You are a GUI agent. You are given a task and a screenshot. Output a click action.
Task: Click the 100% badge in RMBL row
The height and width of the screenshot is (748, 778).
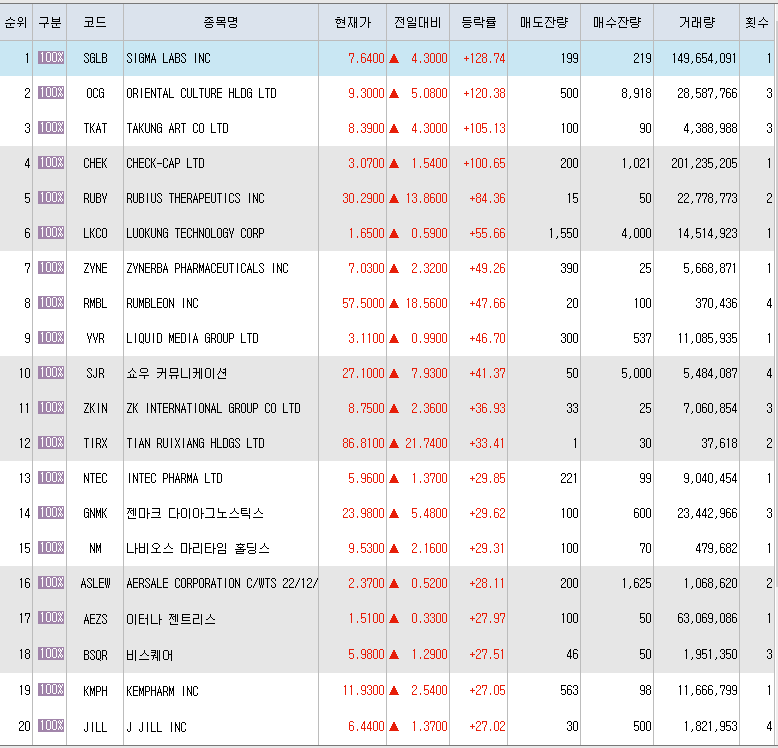51,302
